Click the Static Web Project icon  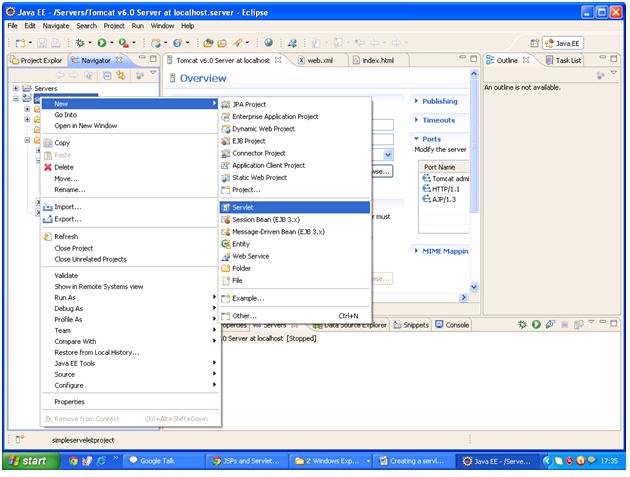pyautogui.click(x=226, y=178)
